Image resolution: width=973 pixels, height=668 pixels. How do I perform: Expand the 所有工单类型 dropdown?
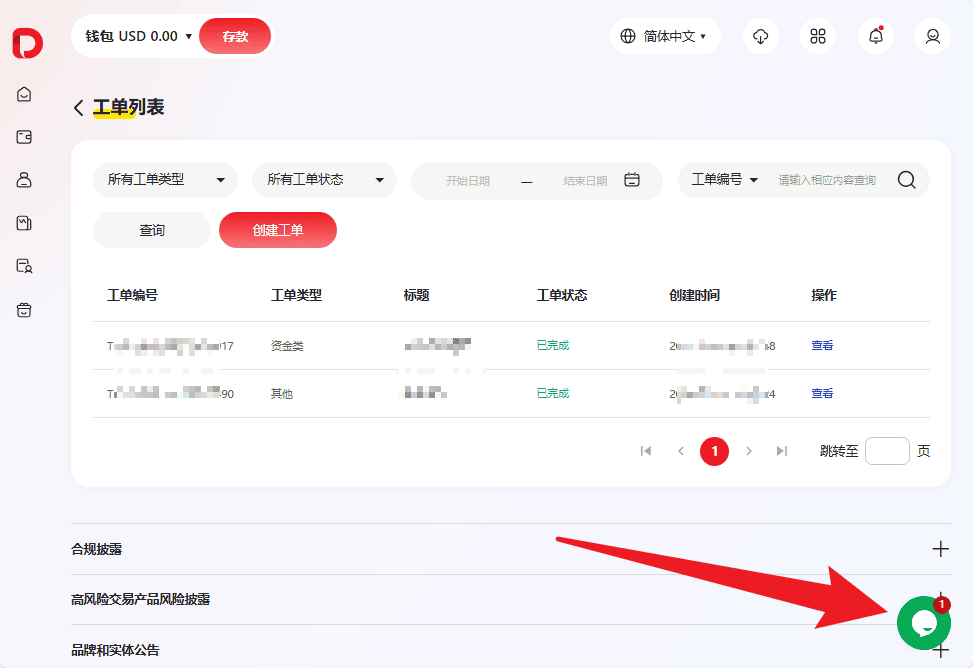(165, 180)
